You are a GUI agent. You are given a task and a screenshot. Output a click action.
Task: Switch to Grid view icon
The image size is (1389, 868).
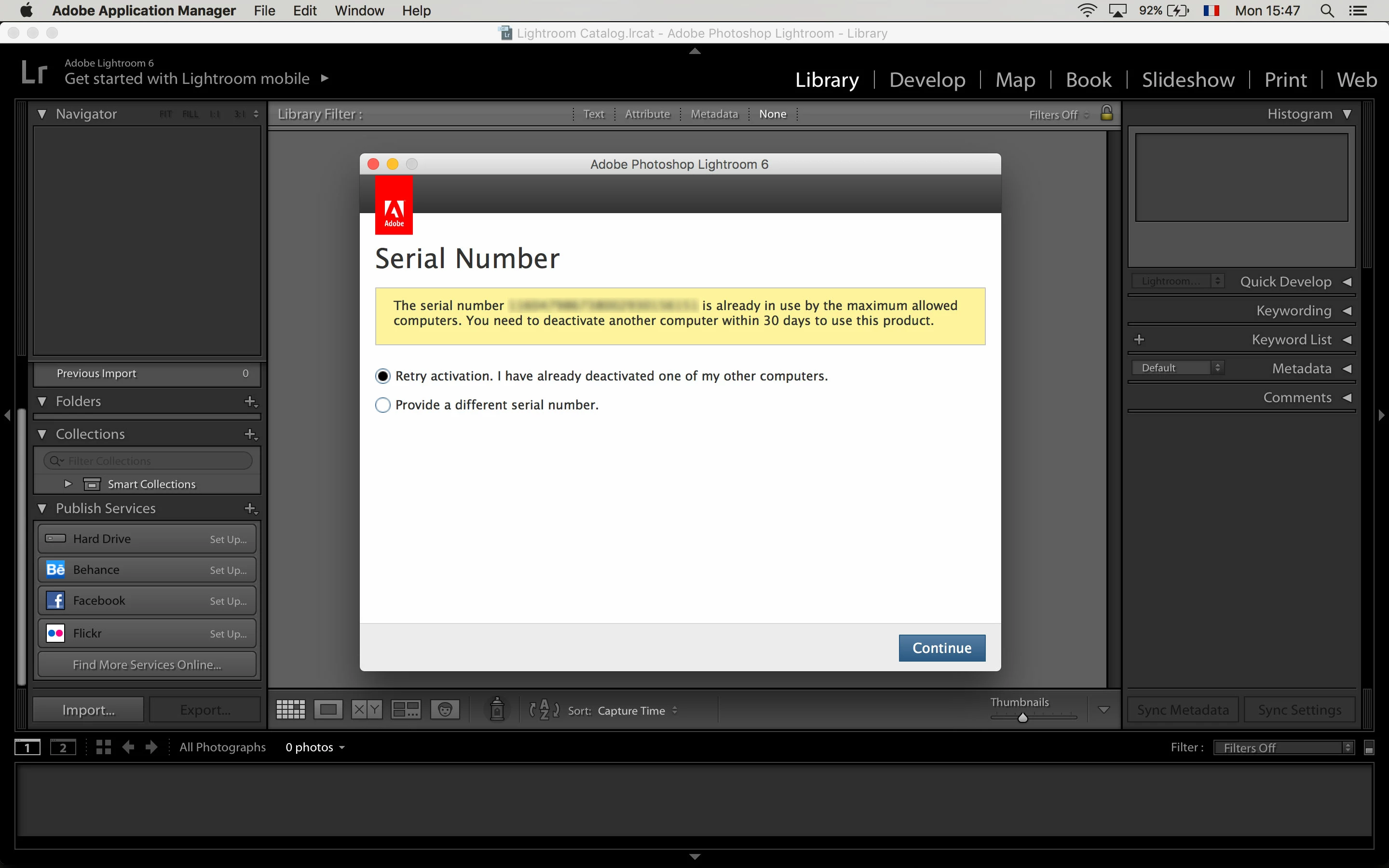tap(290, 710)
